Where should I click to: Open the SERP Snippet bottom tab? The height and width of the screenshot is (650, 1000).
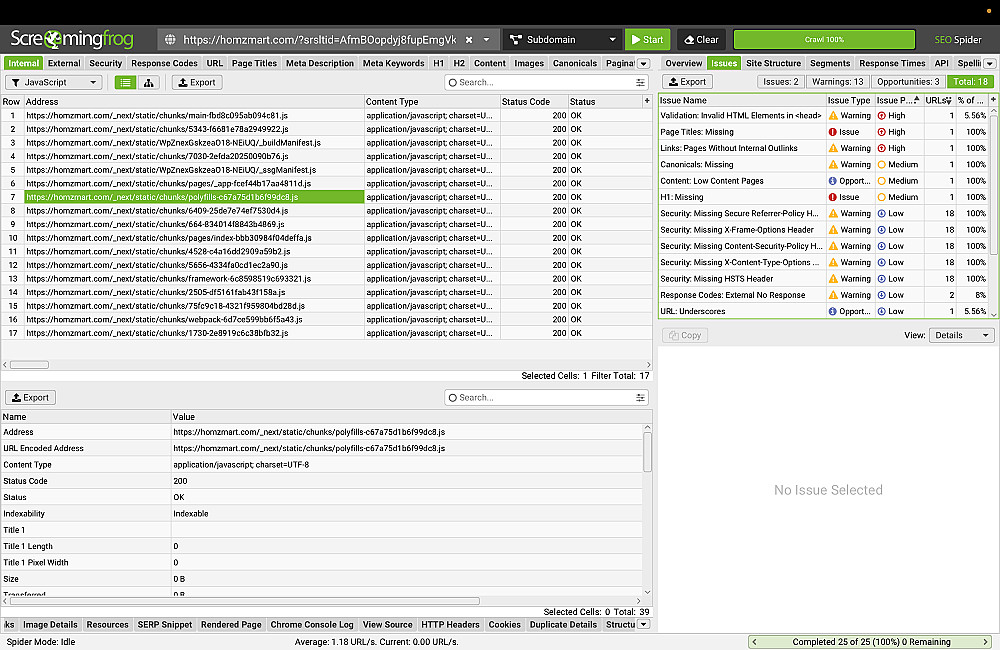pyautogui.click(x=165, y=624)
